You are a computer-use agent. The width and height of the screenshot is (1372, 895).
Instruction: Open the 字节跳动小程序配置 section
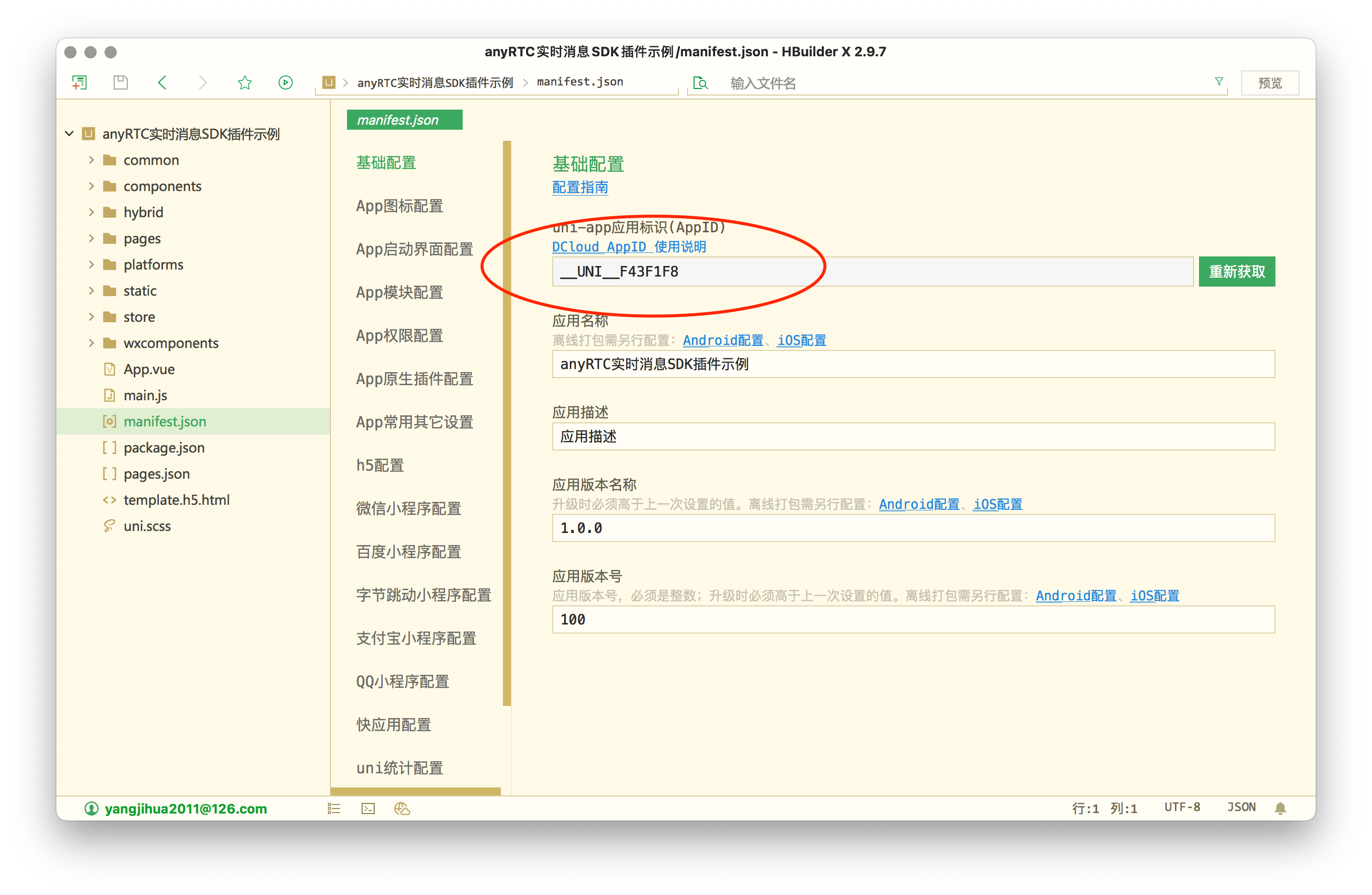[x=423, y=595]
